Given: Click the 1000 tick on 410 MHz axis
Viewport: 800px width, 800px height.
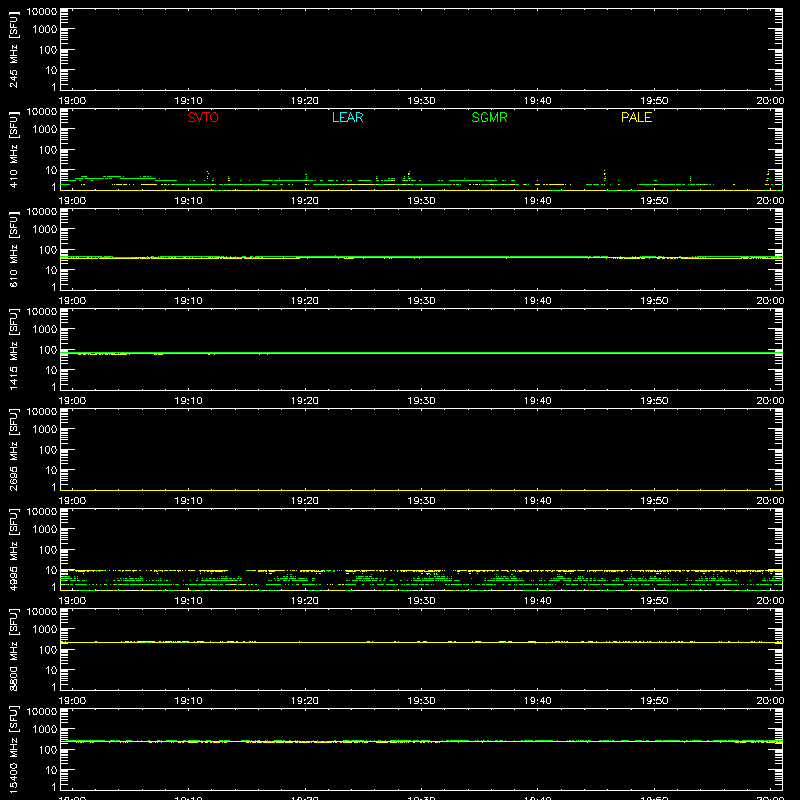Looking at the screenshot, I should click(x=45, y=130).
